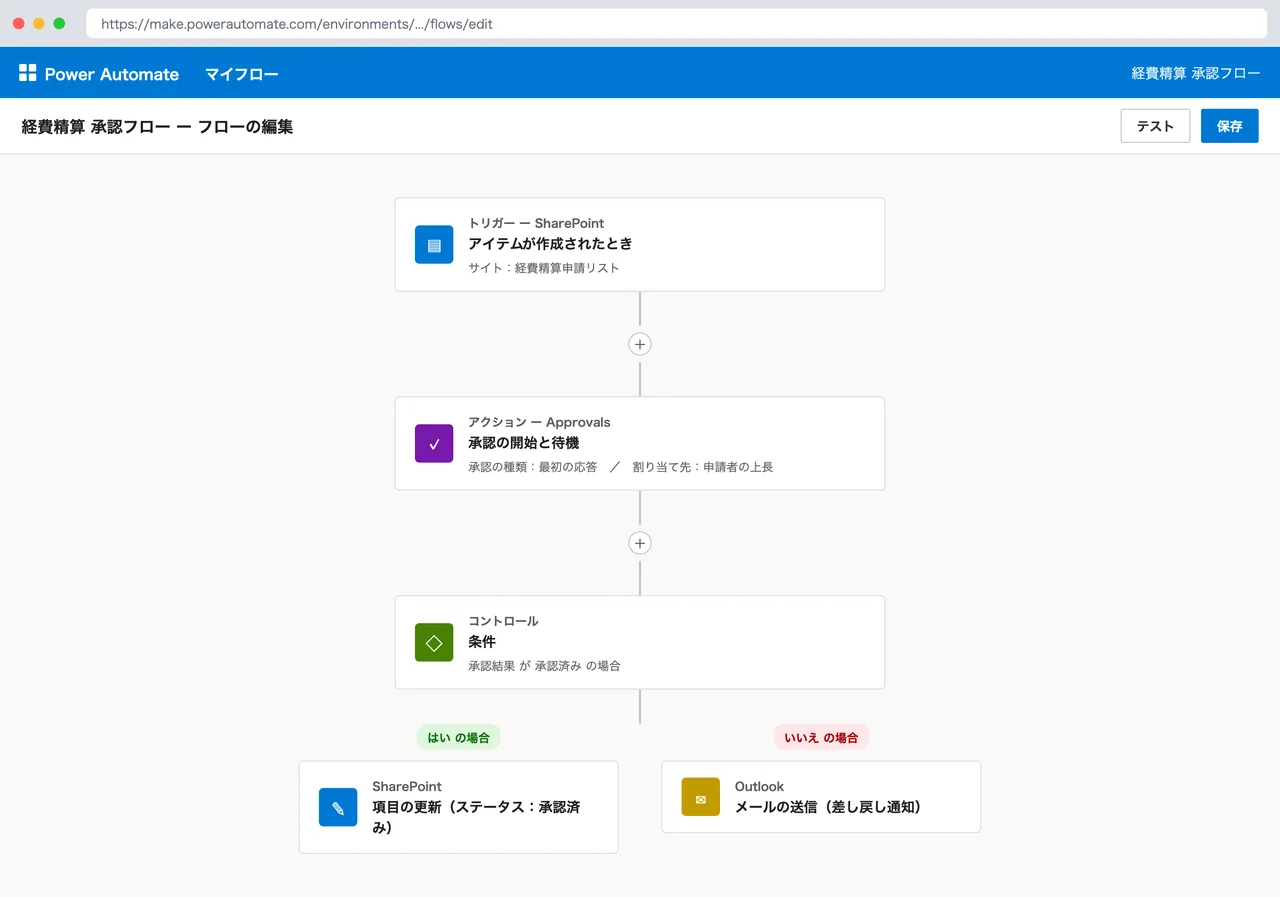The height and width of the screenshot is (897, 1280).
Task: Add step after 承認の開始と待機
Action: pos(640,543)
